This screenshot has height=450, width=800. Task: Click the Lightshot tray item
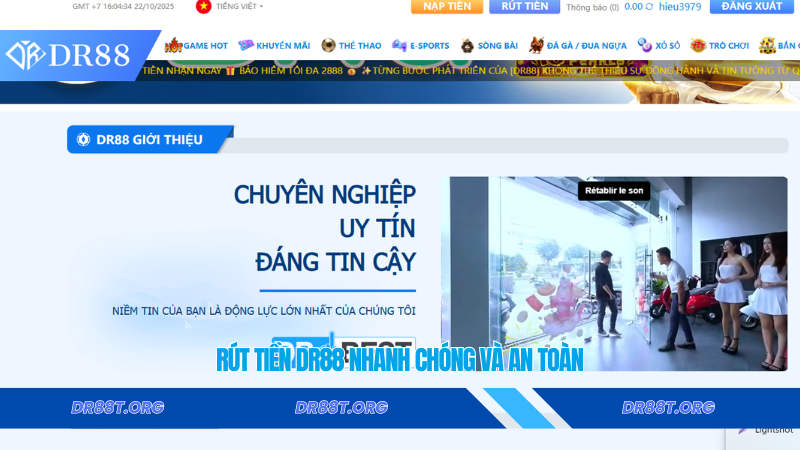click(764, 431)
